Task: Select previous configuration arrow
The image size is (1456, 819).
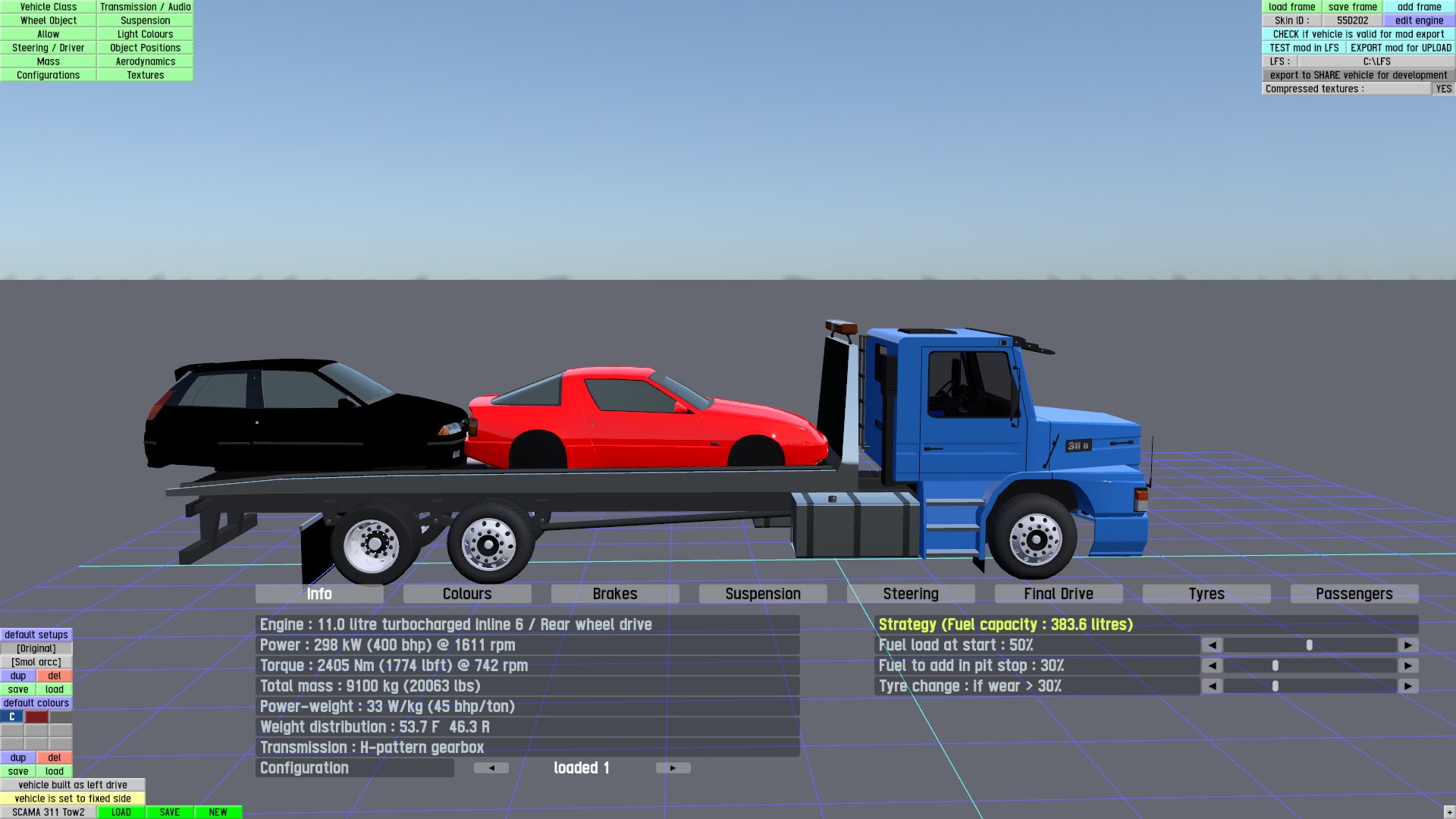Action: (491, 768)
